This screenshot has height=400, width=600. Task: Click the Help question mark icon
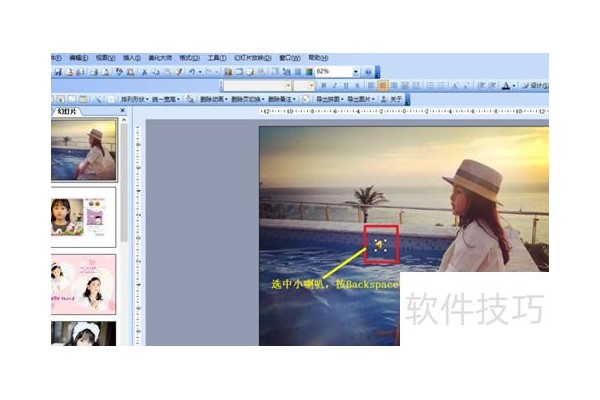(x=367, y=72)
